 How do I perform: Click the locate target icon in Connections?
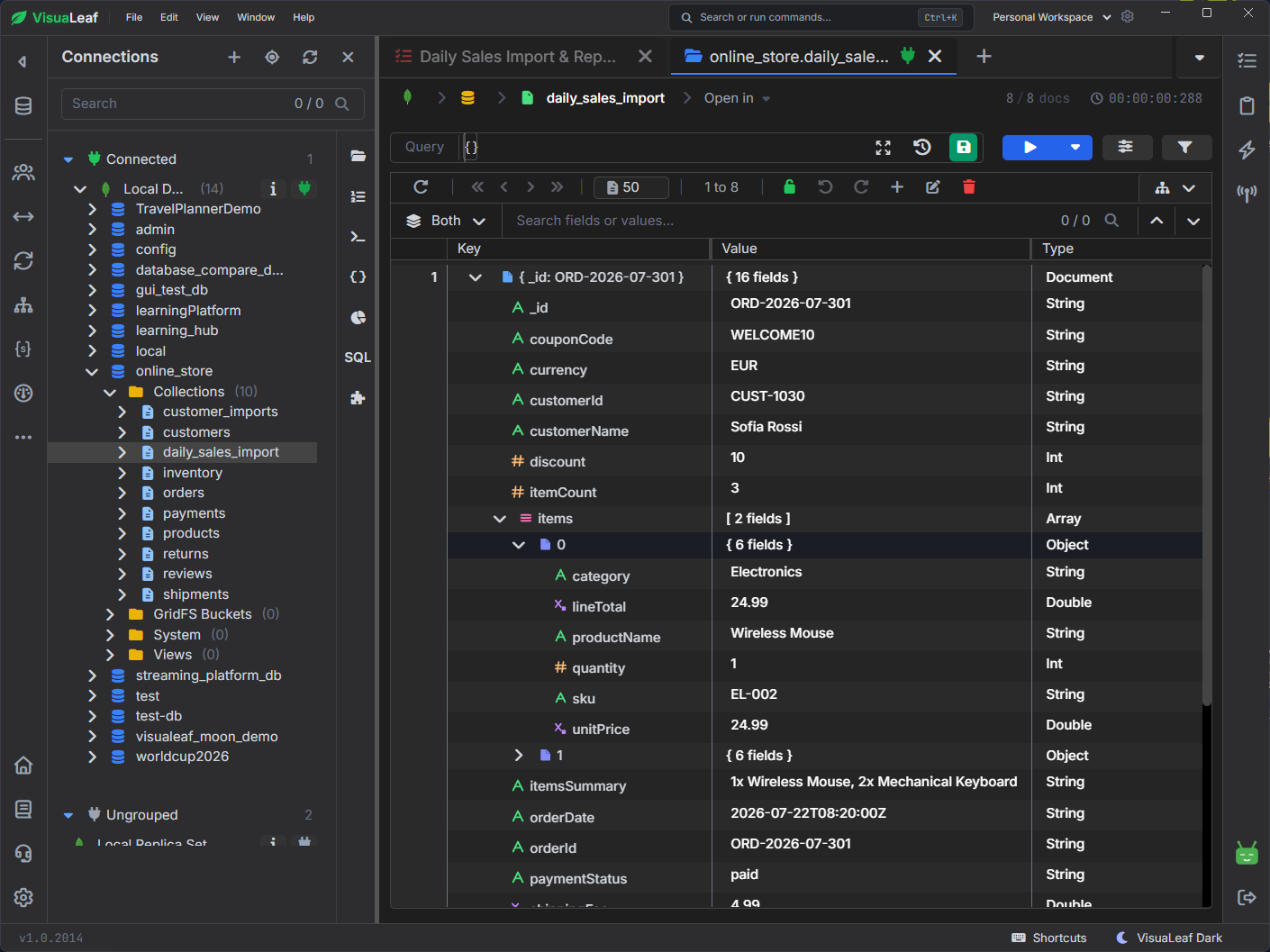pyautogui.click(x=272, y=57)
